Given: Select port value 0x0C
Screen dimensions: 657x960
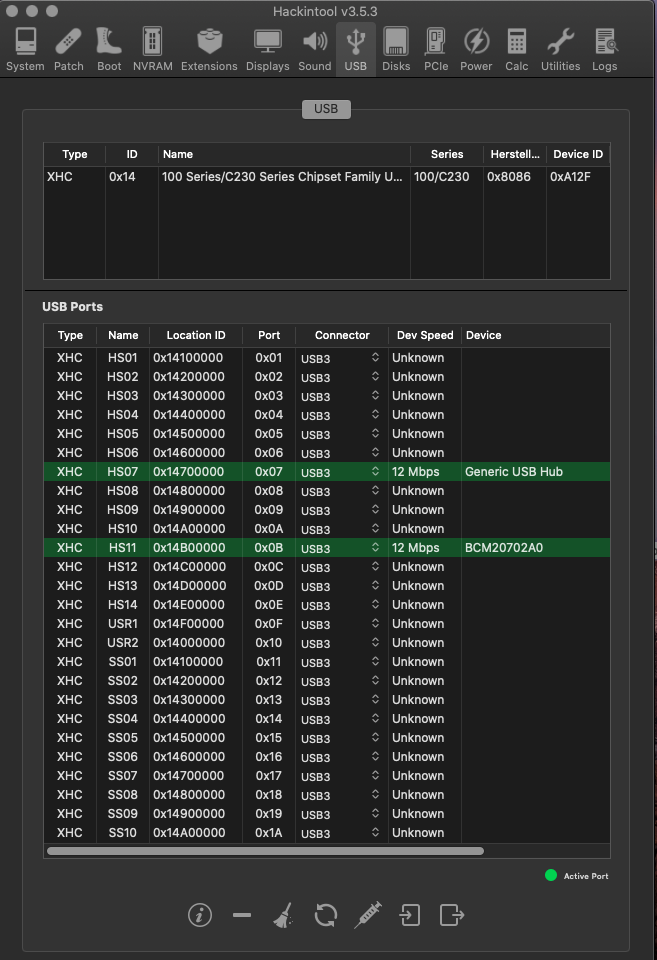Looking at the screenshot, I should pos(269,566).
